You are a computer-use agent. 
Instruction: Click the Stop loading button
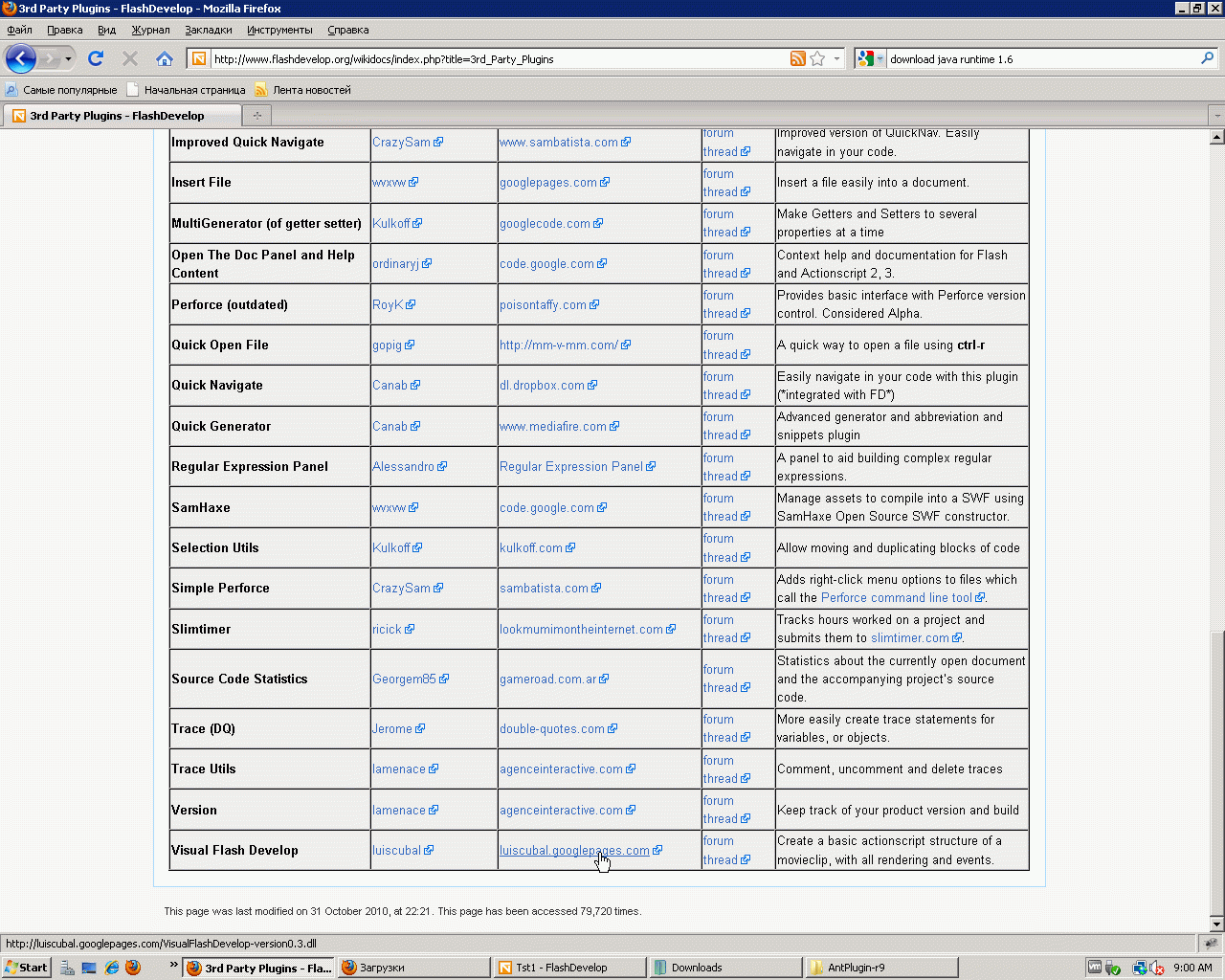pos(130,58)
